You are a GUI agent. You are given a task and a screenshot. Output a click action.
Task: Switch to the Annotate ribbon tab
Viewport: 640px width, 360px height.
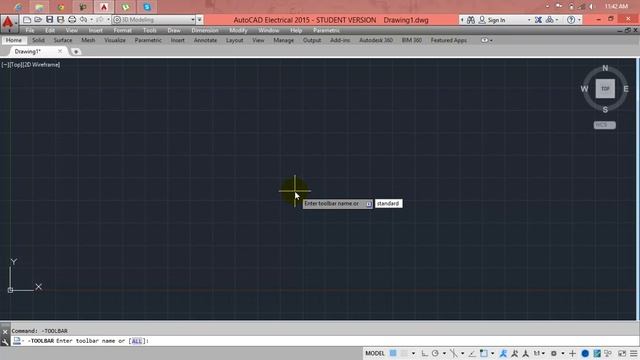[205, 40]
